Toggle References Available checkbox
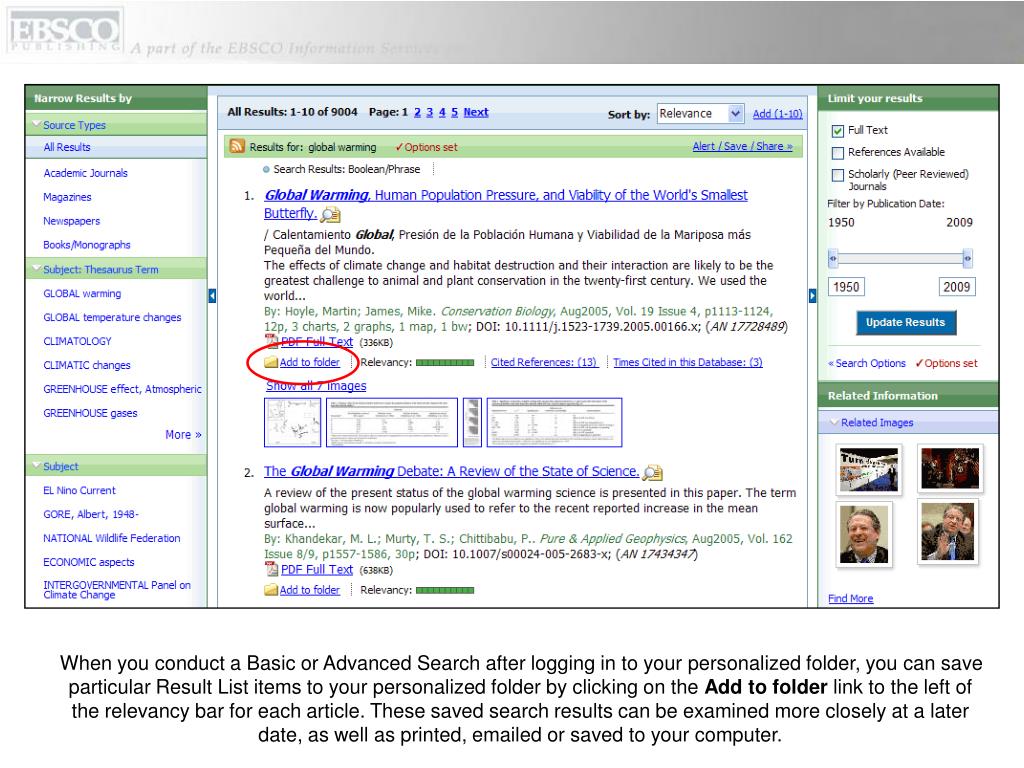This screenshot has width=1024, height=768. click(x=838, y=153)
